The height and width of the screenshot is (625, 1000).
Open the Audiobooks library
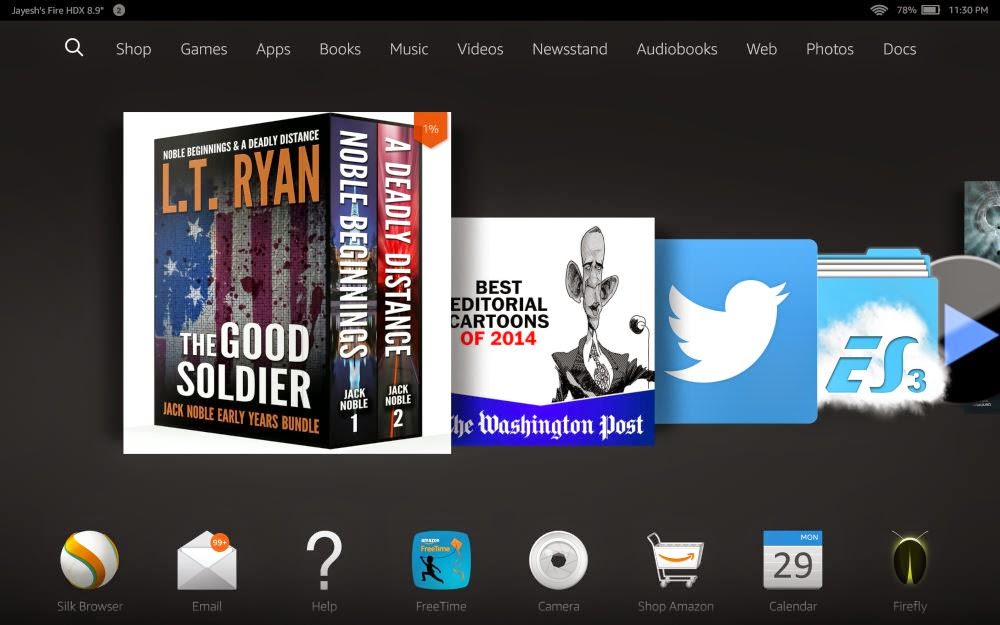[677, 49]
